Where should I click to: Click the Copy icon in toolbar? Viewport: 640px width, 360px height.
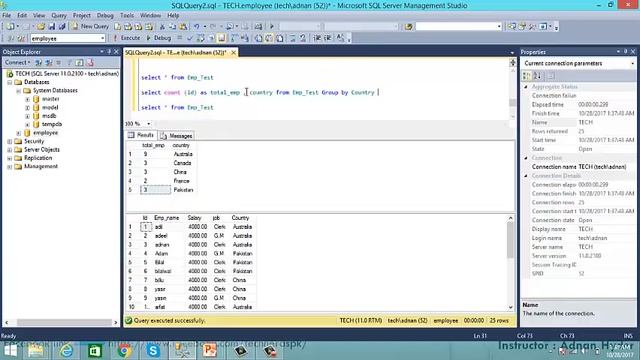pos(173,27)
